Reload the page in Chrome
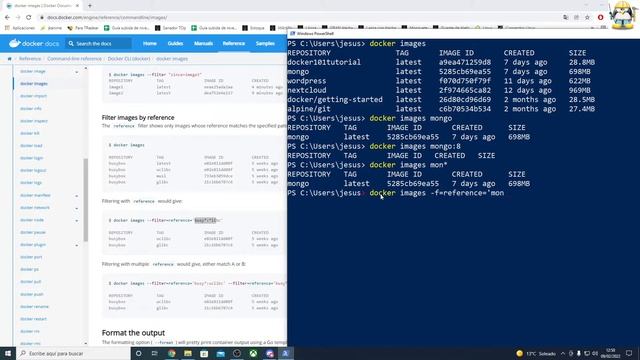This screenshot has height=360, width=640. [x=29, y=18]
